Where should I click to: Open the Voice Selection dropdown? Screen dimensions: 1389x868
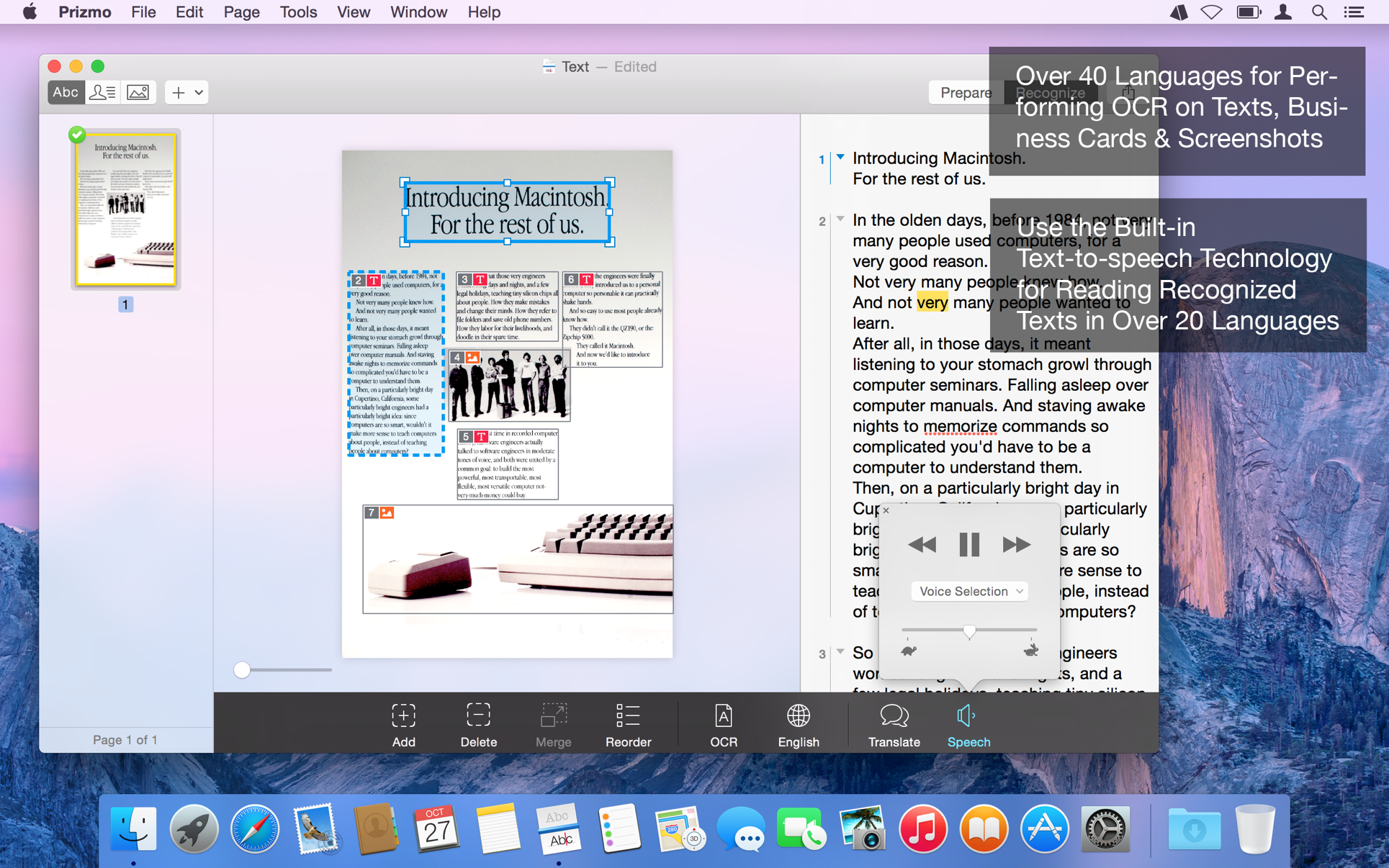[x=967, y=590]
